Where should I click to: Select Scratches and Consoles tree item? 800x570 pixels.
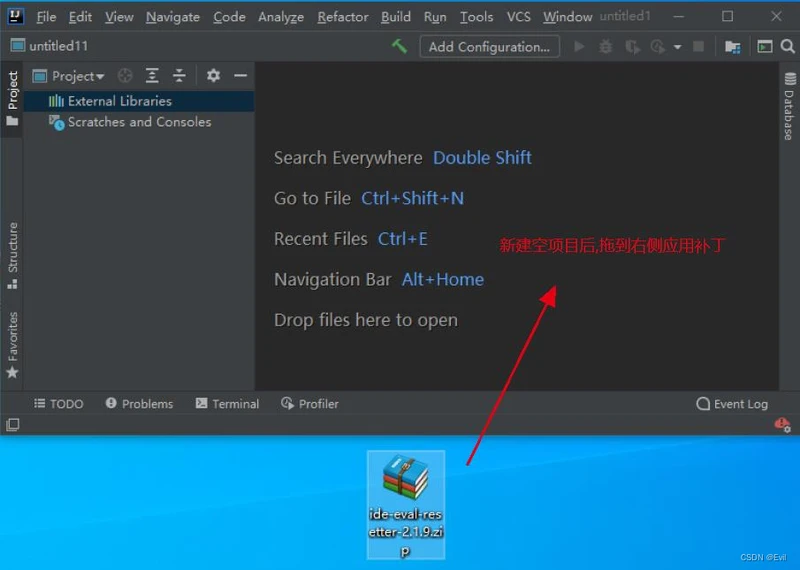click(139, 122)
